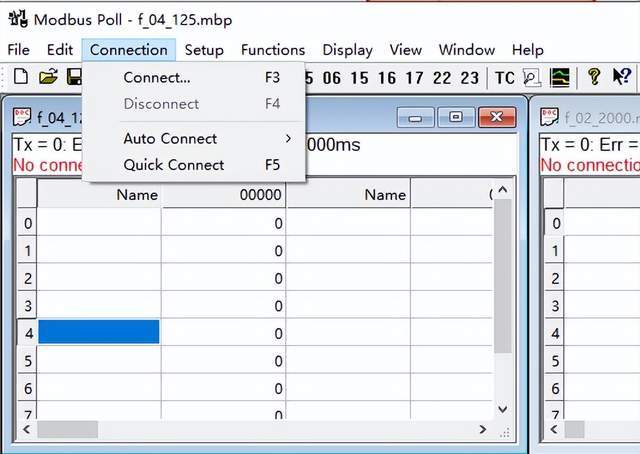
Task: Select row header 3 in f_02_2000 window
Action: click(555, 306)
